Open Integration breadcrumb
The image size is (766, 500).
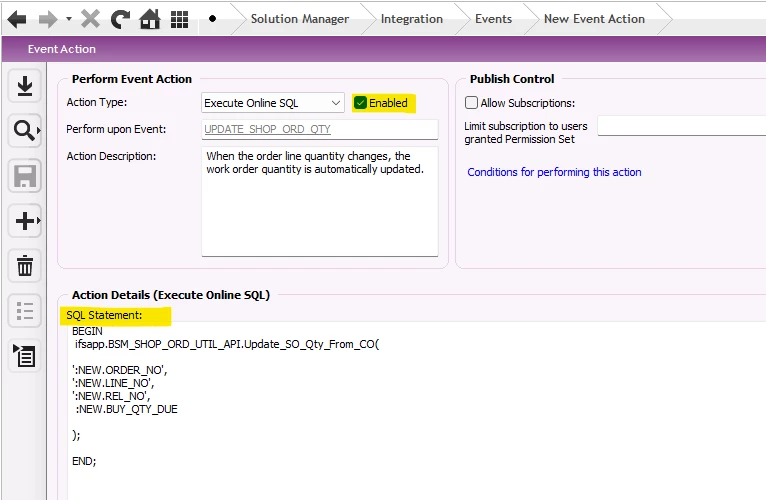coord(411,19)
